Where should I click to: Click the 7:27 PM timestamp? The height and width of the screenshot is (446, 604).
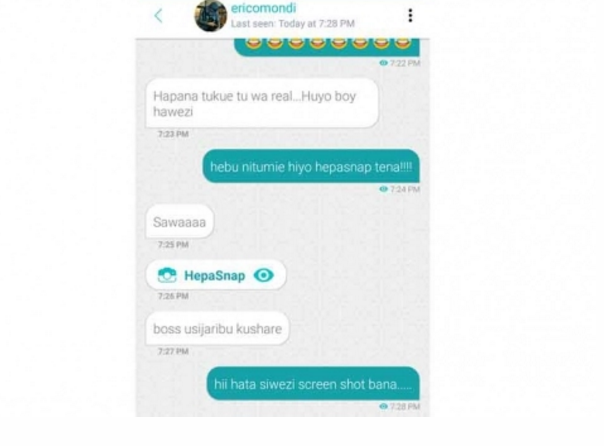173,351
